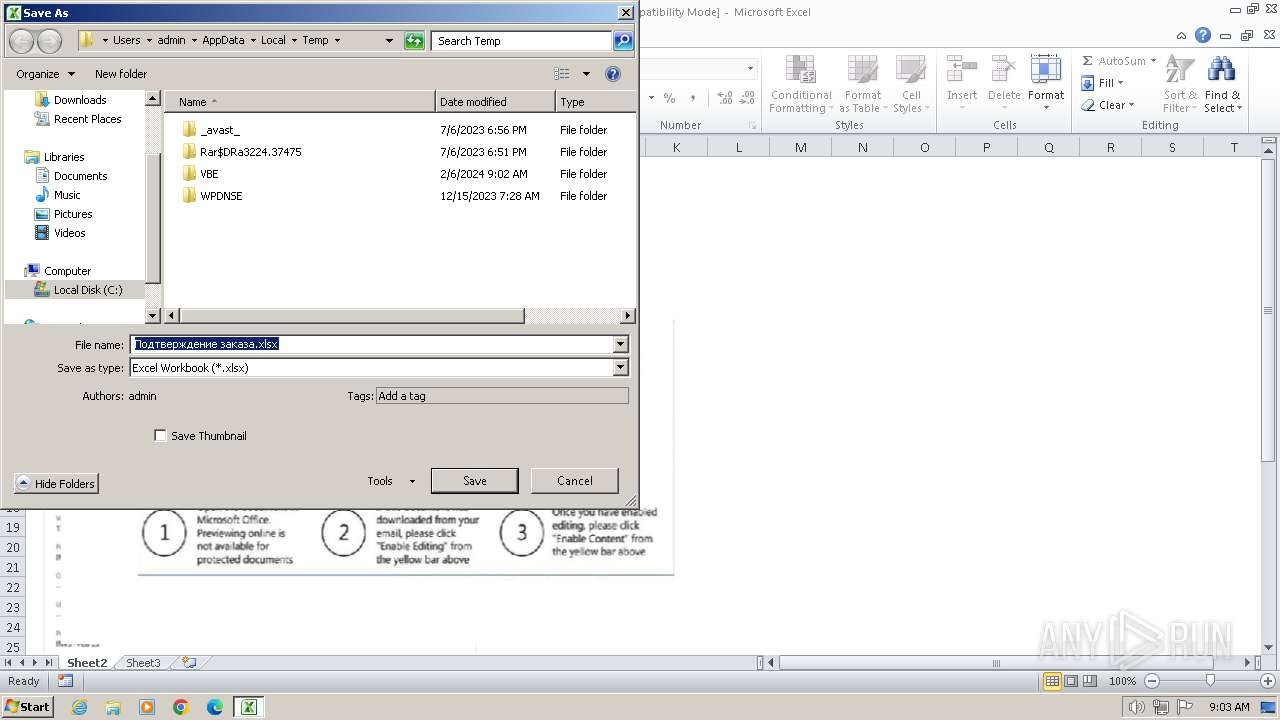Click the Zoom Out minus button
This screenshot has width=1280, height=720.
(1151, 681)
